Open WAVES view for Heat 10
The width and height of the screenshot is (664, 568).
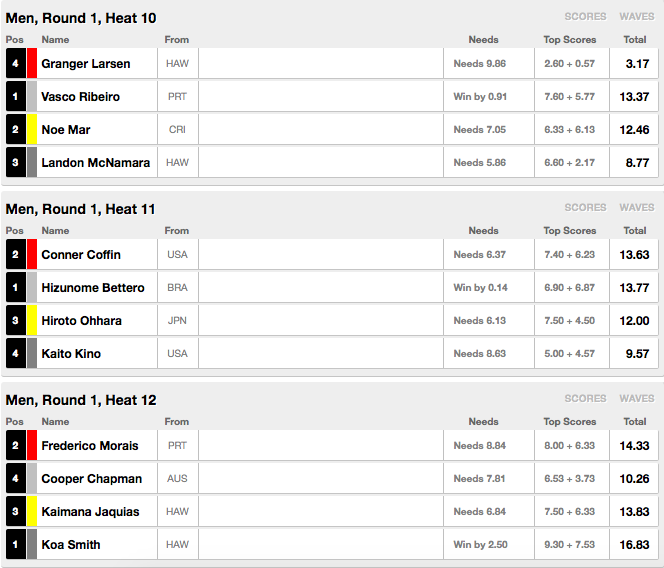636,17
